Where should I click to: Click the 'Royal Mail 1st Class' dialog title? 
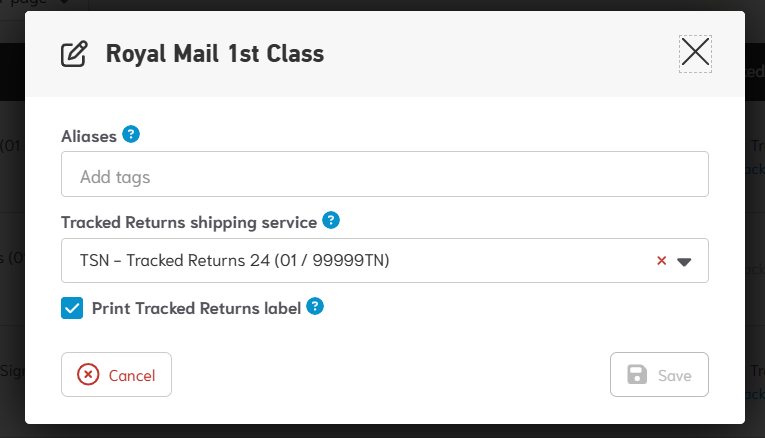(x=215, y=54)
